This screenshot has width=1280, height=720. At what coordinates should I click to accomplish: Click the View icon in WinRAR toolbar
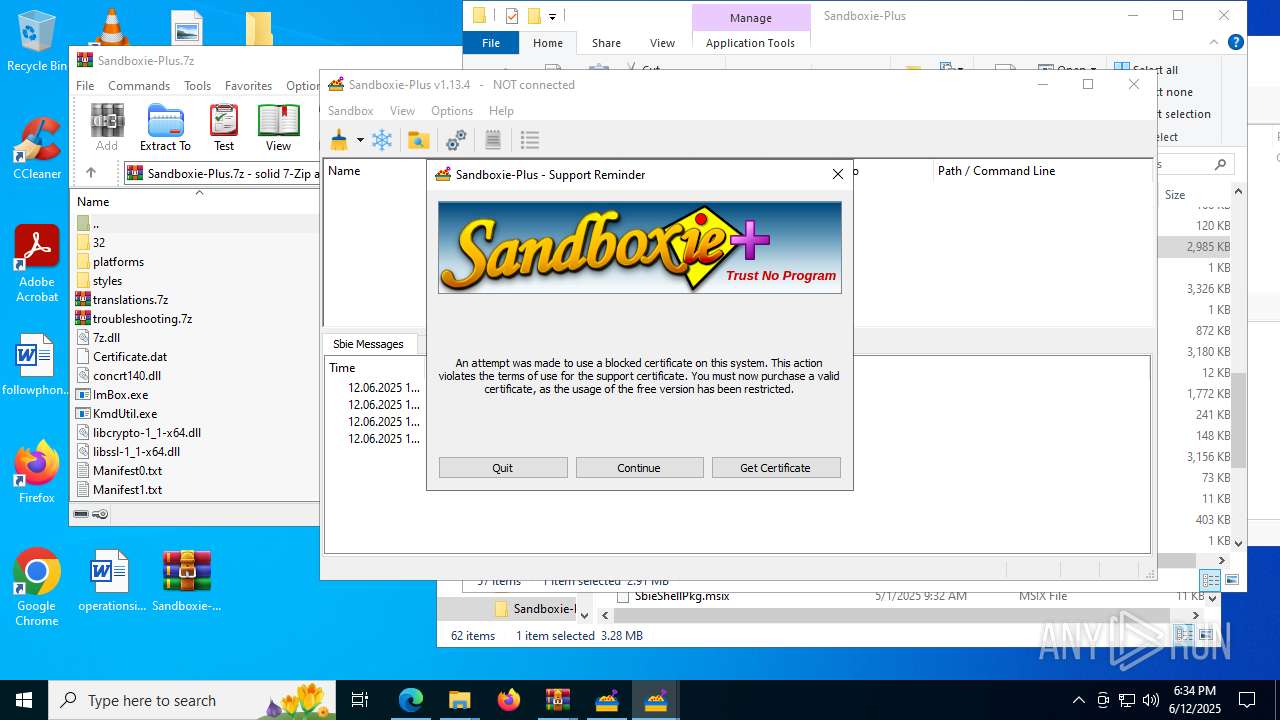pos(278,128)
